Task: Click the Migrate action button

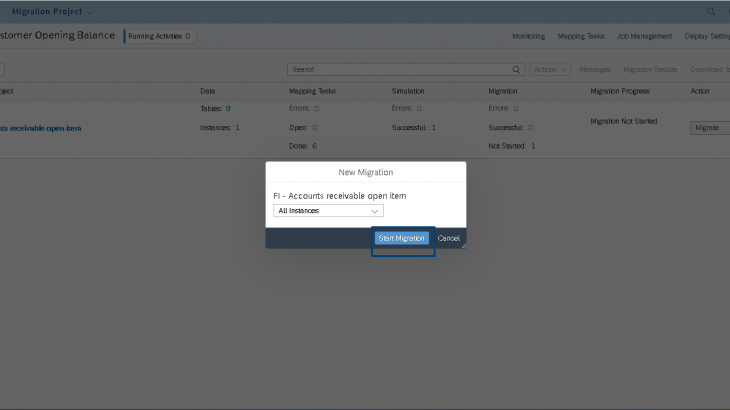Action: coord(708,128)
